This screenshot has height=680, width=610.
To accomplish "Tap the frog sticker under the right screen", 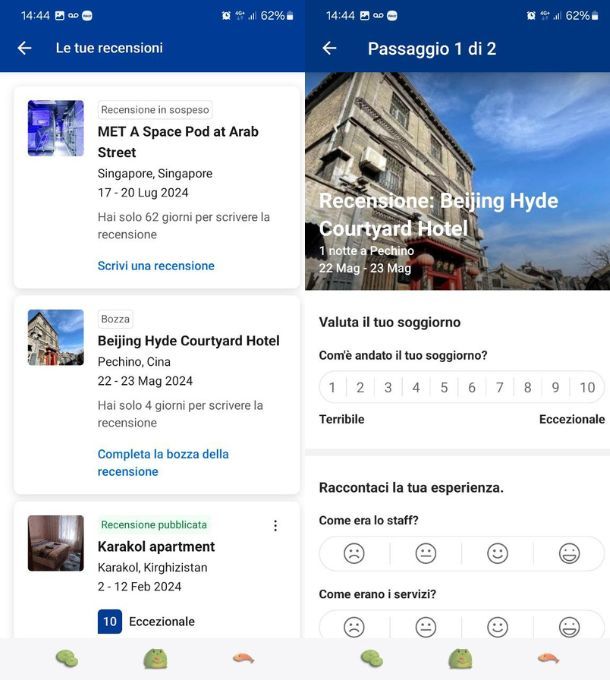I will click(460, 659).
